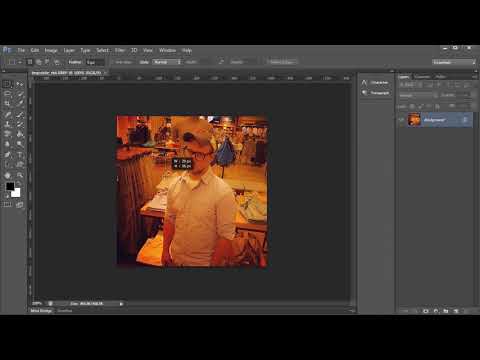The image size is (480, 360).
Task: Close the open document tab
Action: pos(106,72)
